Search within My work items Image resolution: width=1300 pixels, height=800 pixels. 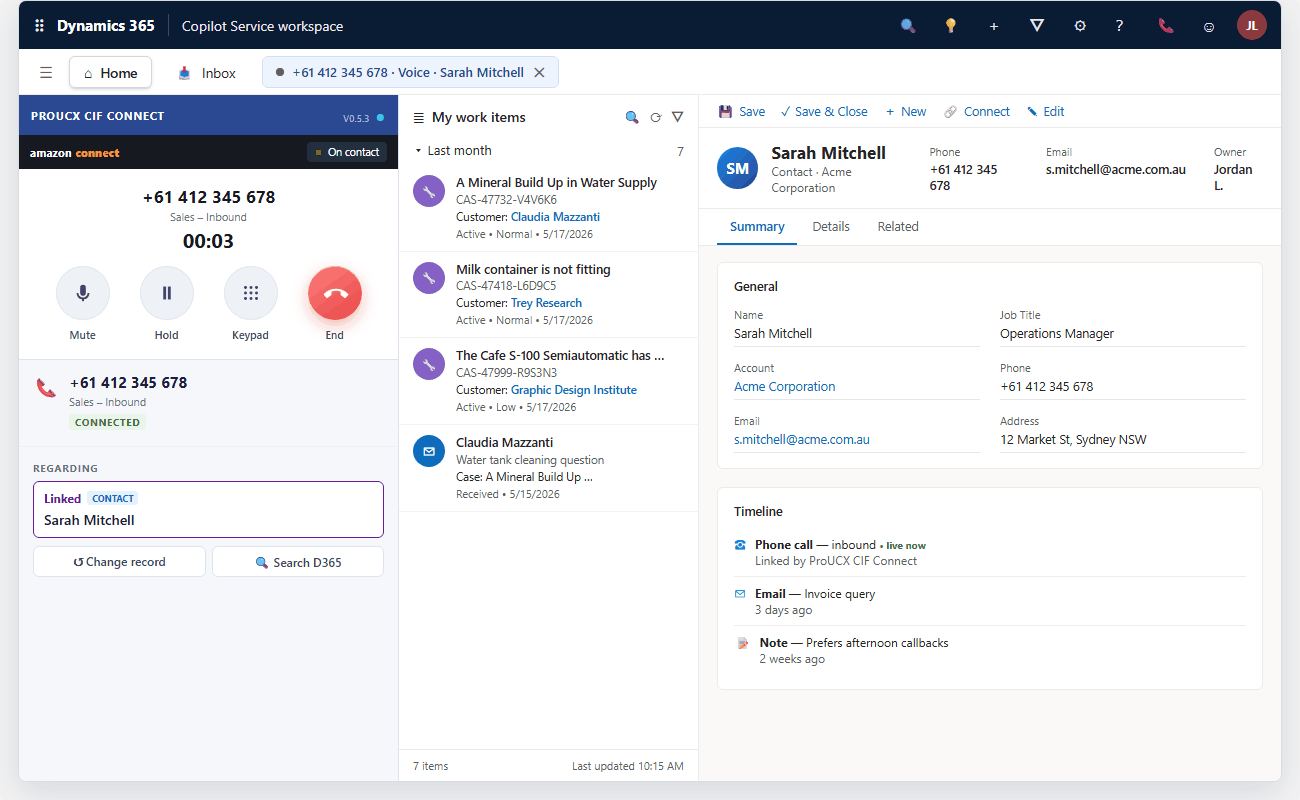pos(632,117)
